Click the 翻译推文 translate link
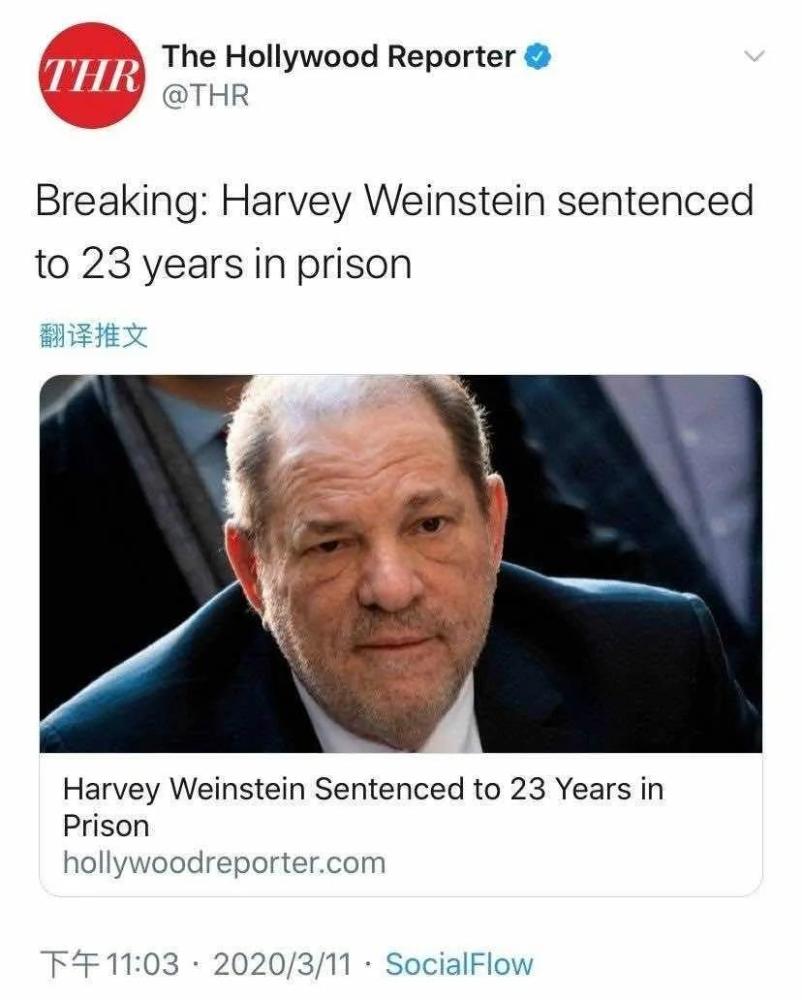 [x=92, y=335]
